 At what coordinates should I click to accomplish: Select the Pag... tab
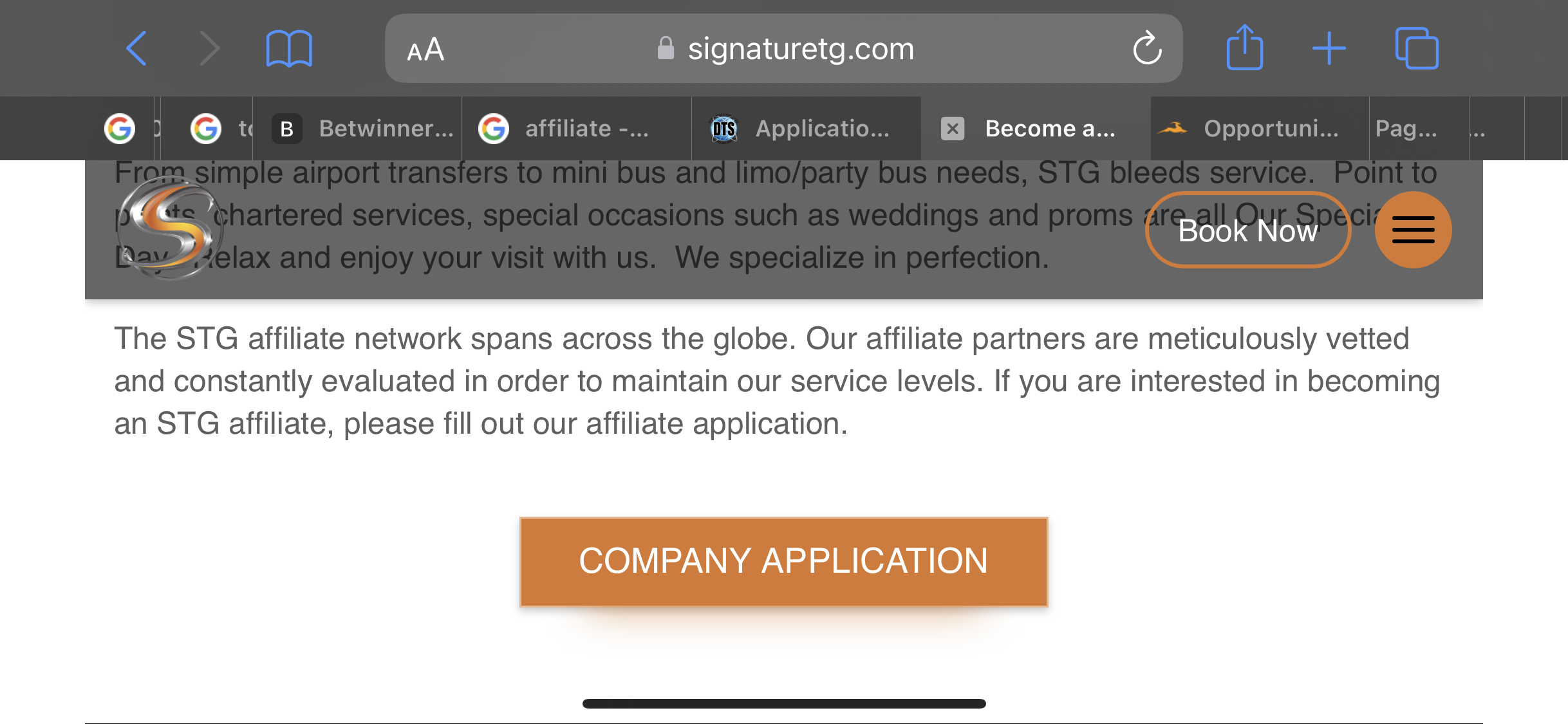click(x=1419, y=129)
